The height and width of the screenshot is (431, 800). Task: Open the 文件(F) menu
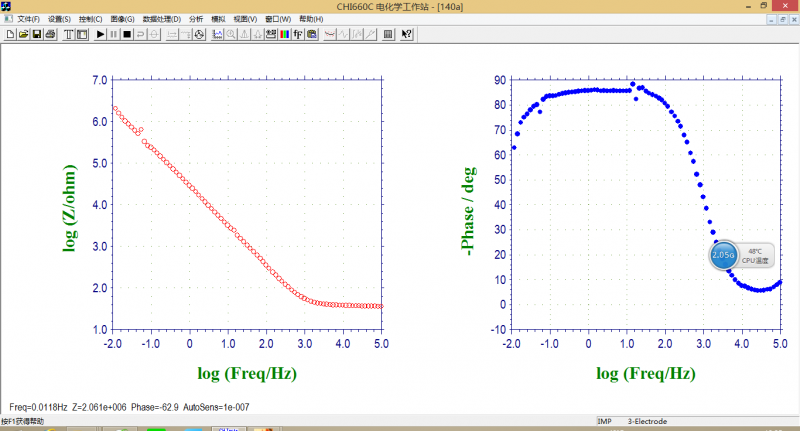point(29,19)
